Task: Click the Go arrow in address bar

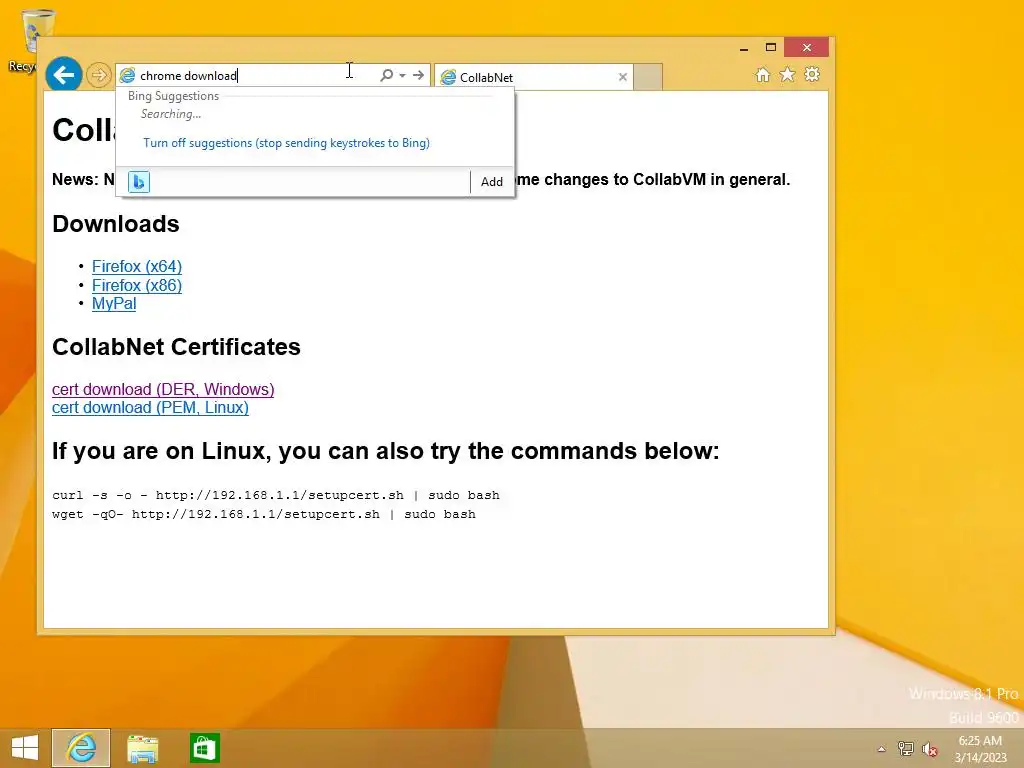Action: click(419, 75)
